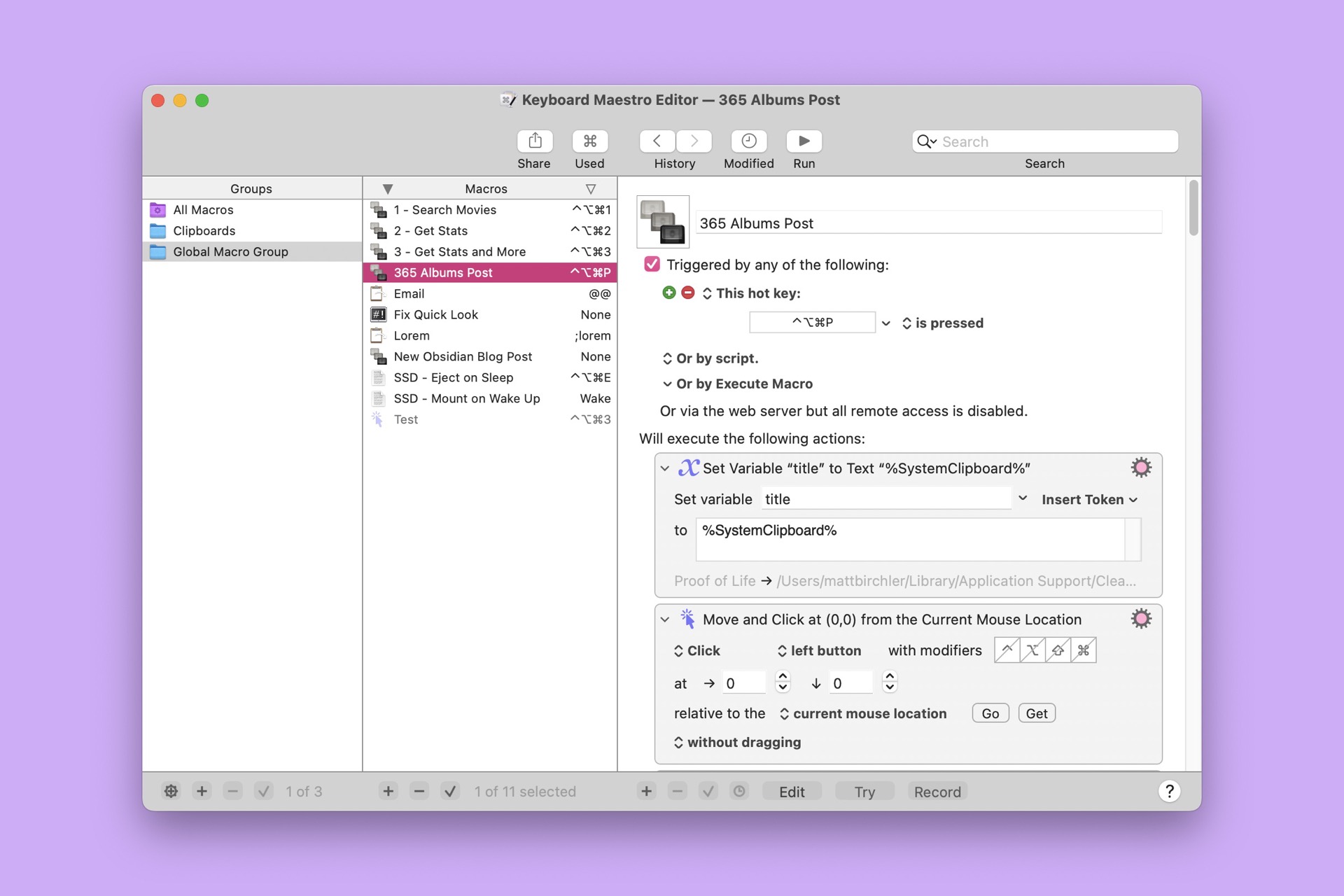Uncheck Triggered by any of the following

[x=652, y=264]
